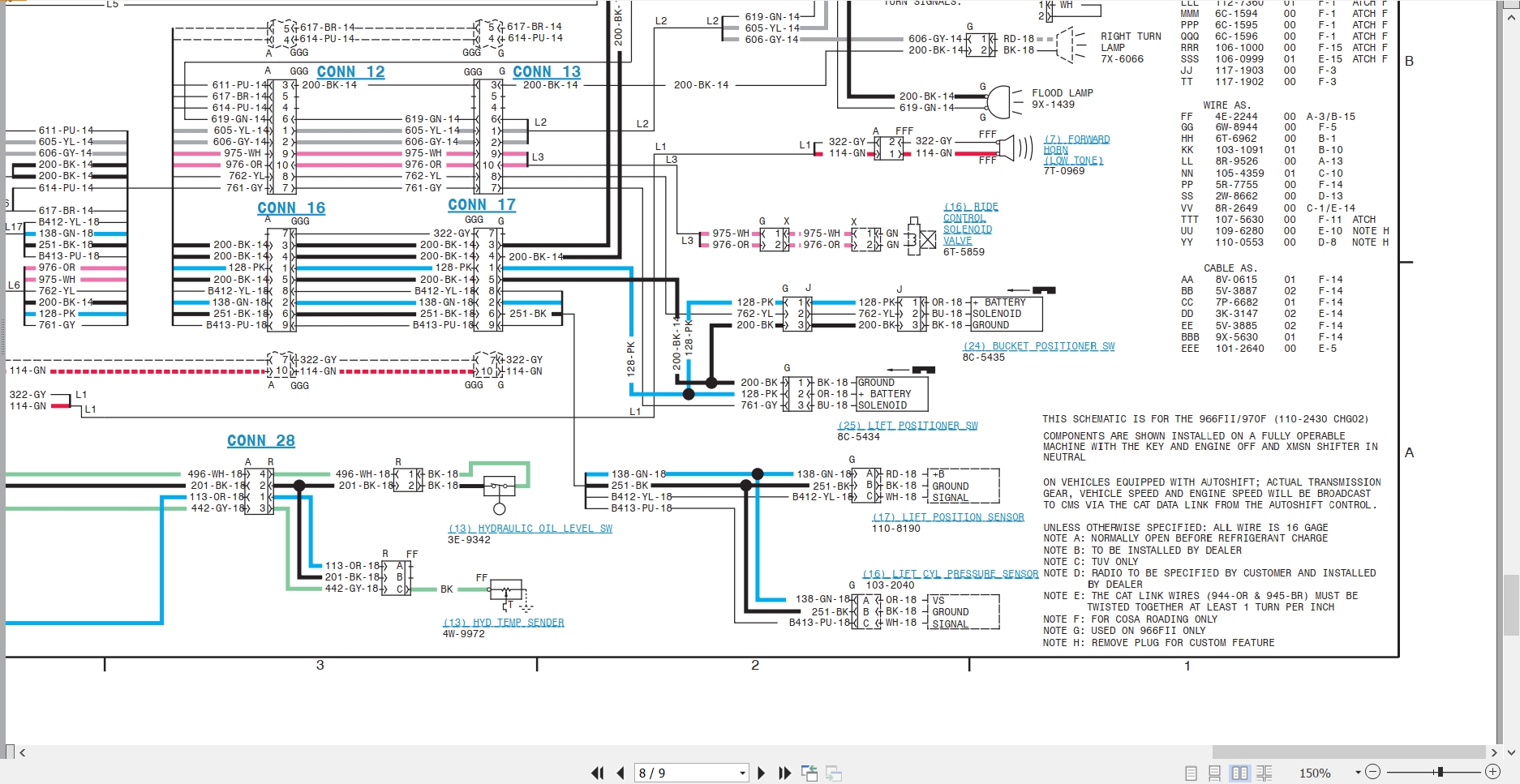
Task: Switch to single page layout
Action: pyautogui.click(x=1191, y=773)
